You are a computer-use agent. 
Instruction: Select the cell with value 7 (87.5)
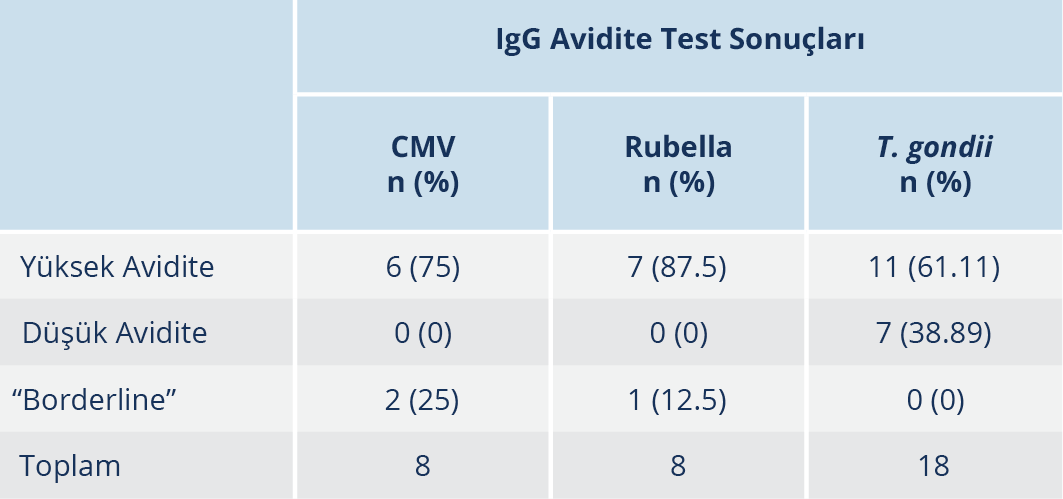point(678,267)
